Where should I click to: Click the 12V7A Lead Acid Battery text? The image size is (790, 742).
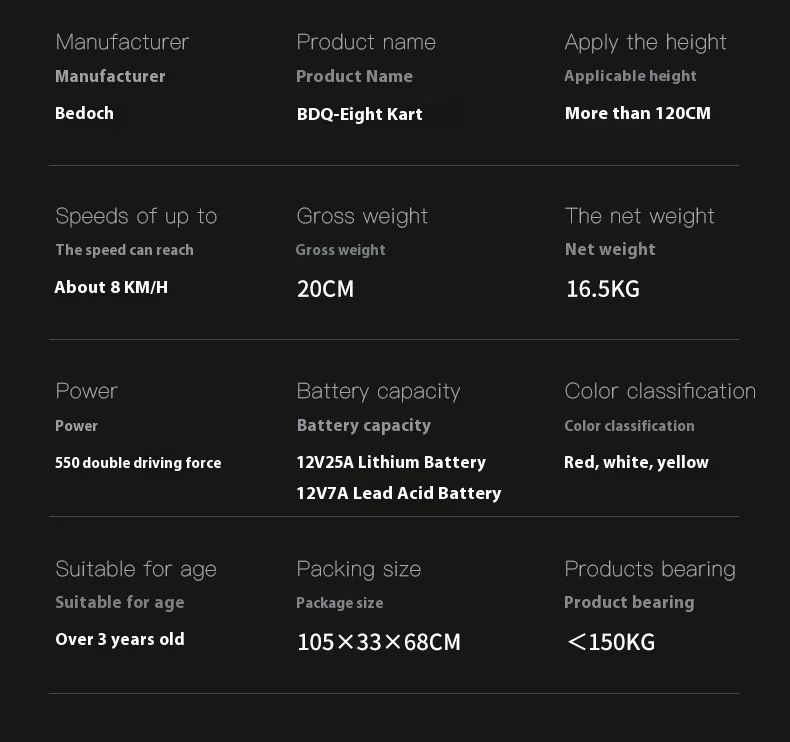click(x=398, y=493)
